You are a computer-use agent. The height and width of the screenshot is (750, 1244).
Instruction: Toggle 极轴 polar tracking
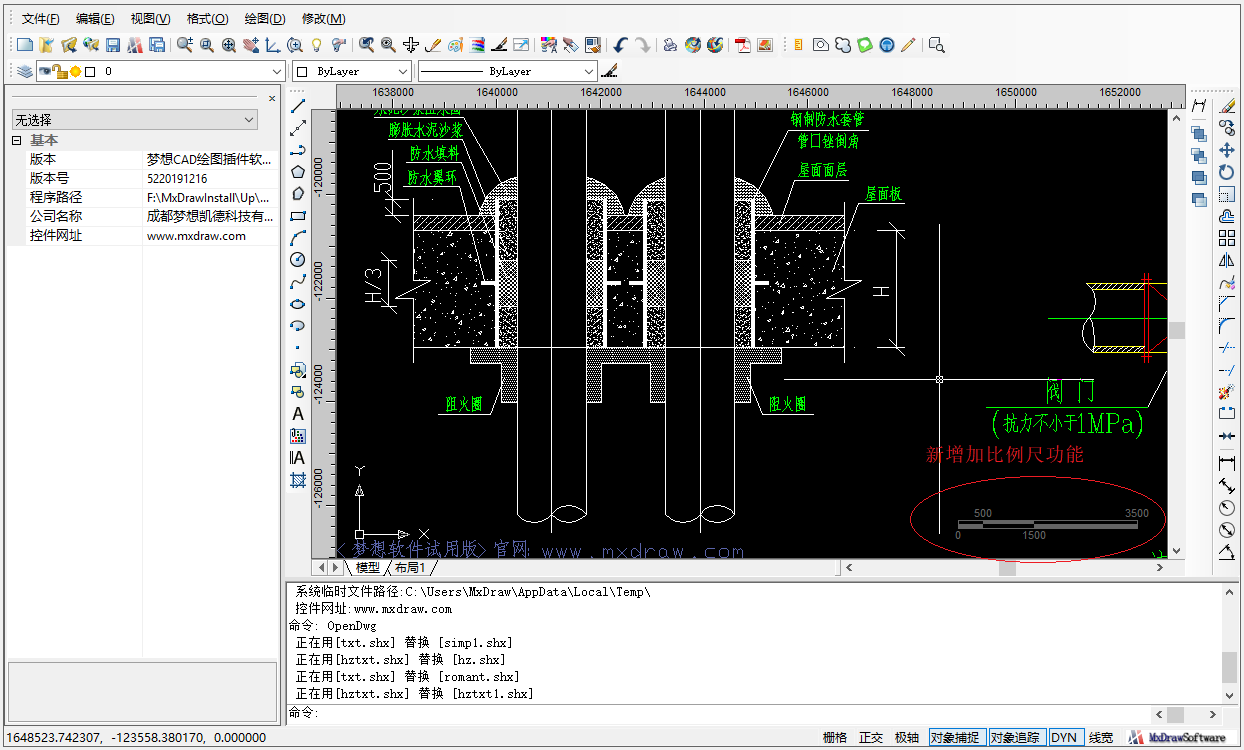tap(907, 738)
